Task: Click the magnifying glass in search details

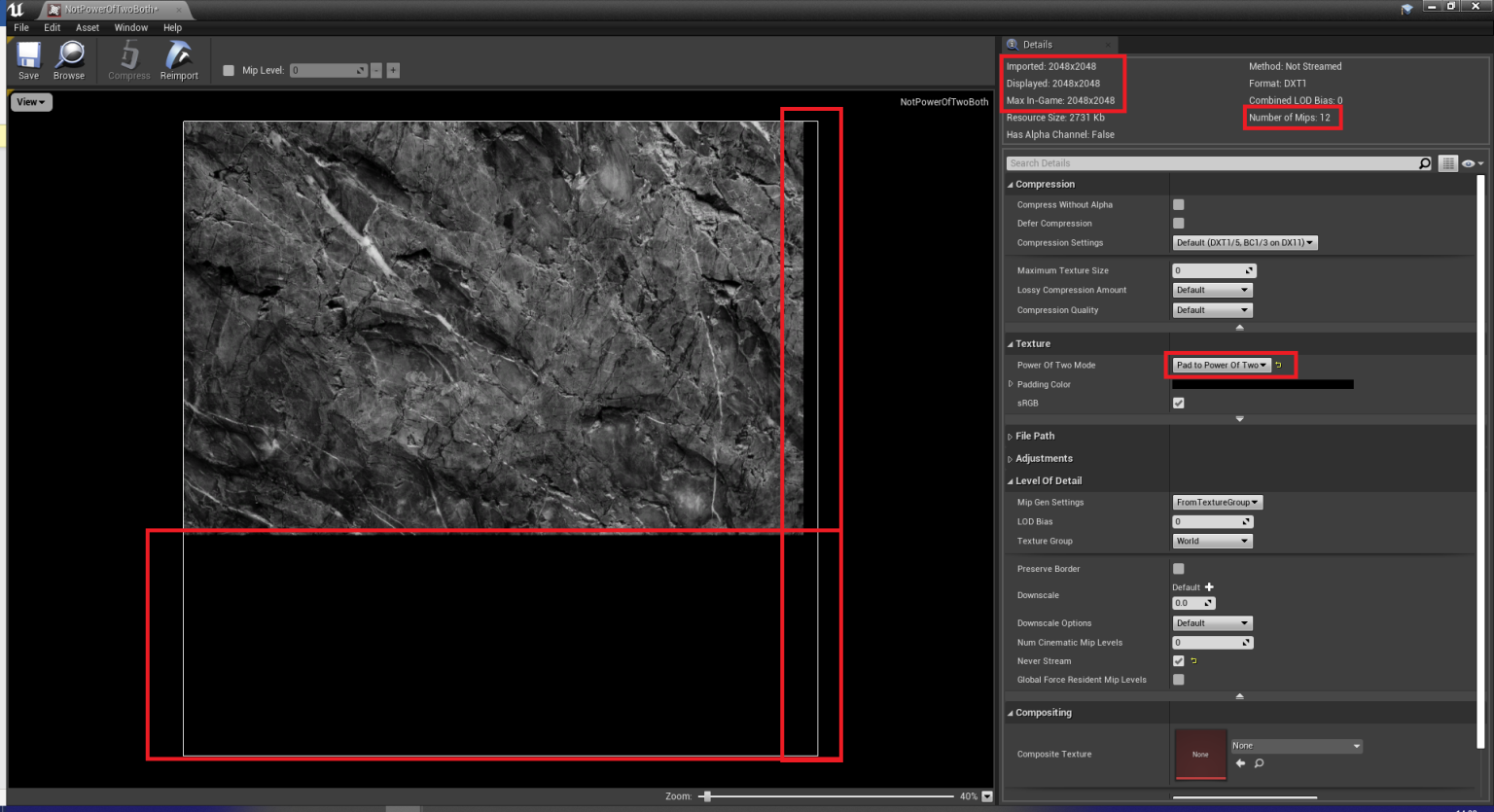Action: 1424,162
